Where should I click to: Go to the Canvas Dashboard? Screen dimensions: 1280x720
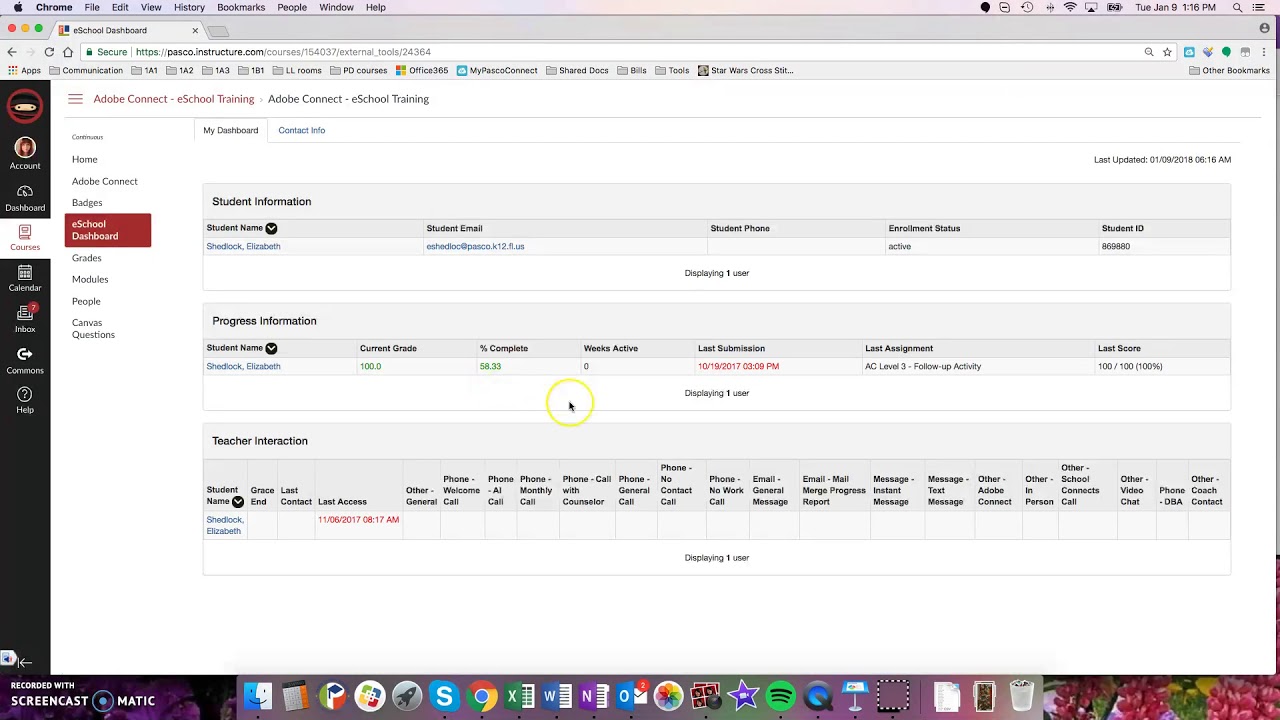click(x=25, y=198)
